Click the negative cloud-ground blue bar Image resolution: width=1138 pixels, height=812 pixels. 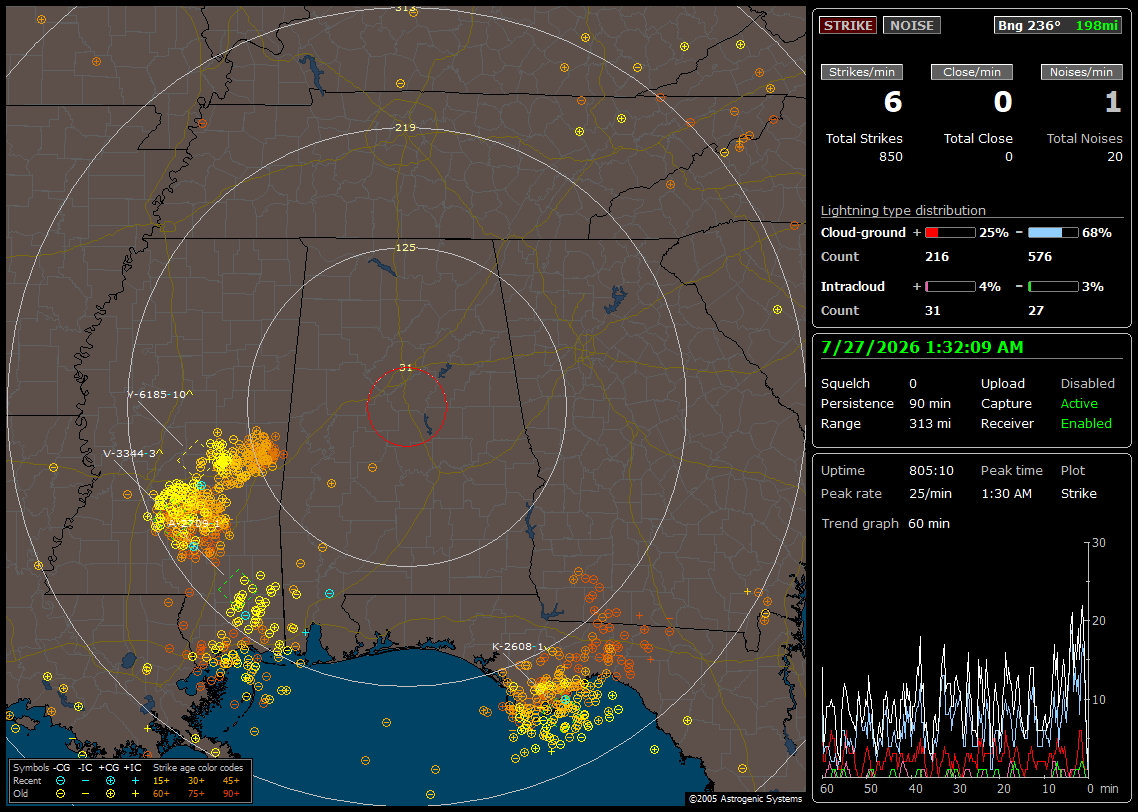click(1053, 233)
